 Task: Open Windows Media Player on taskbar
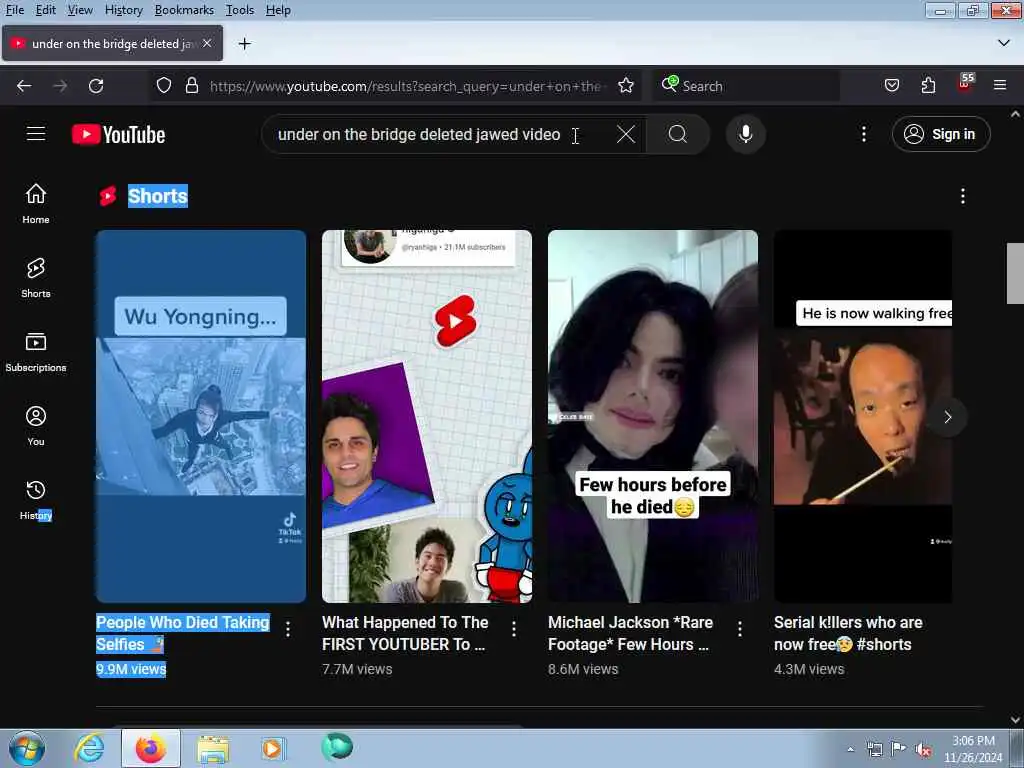(273, 748)
